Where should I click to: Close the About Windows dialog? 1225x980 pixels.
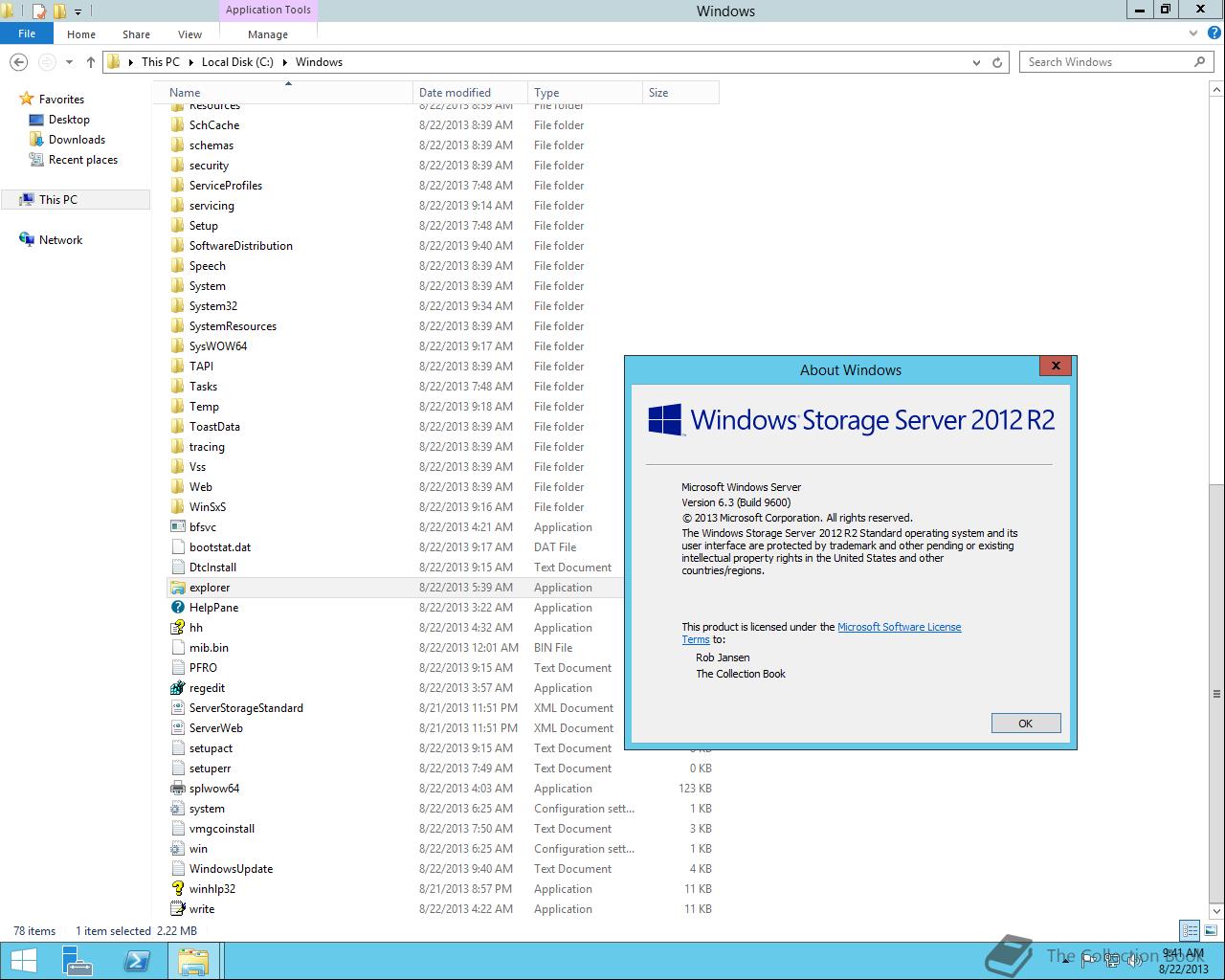[1056, 366]
